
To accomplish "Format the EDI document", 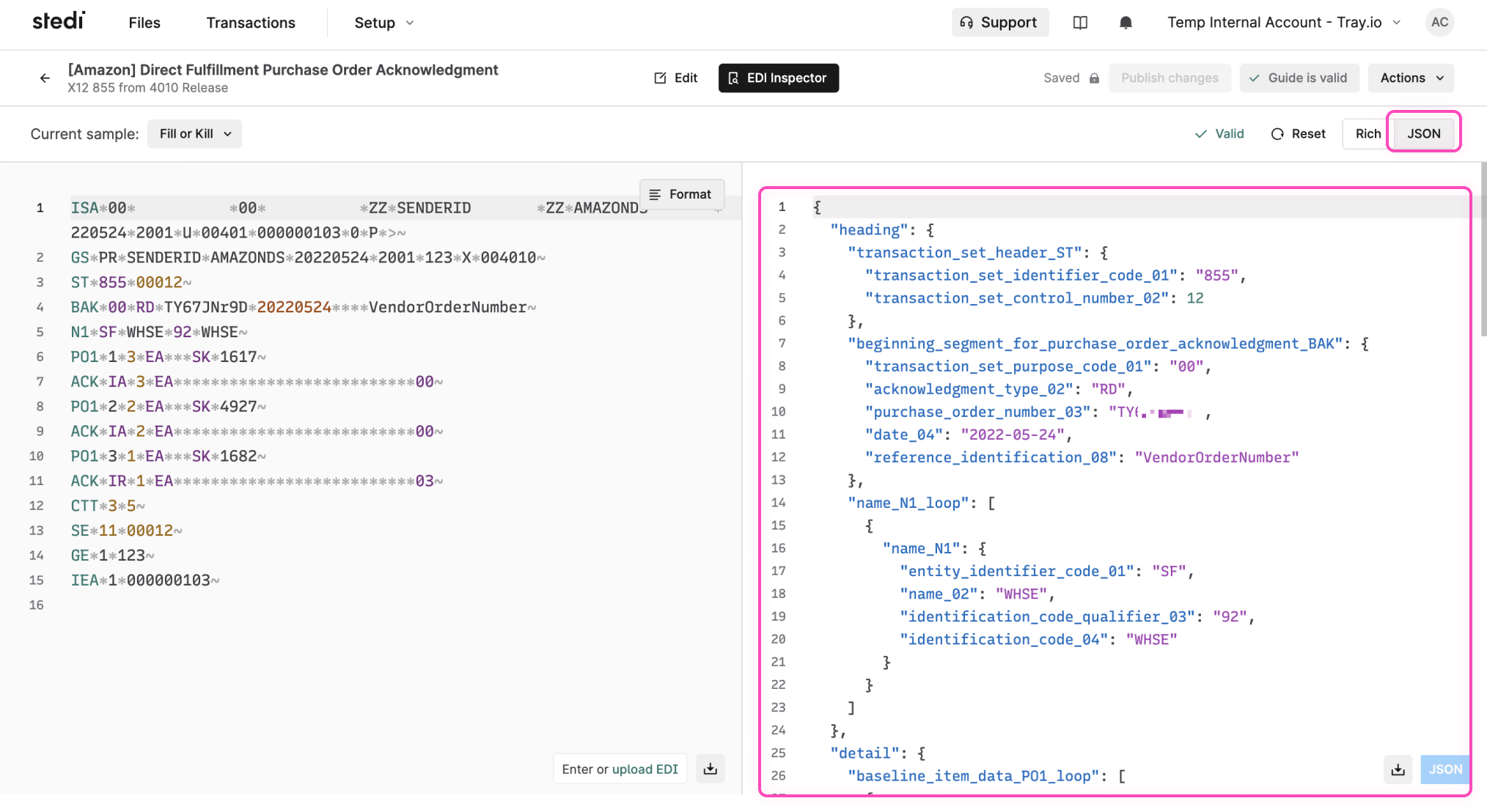I will pos(681,194).
